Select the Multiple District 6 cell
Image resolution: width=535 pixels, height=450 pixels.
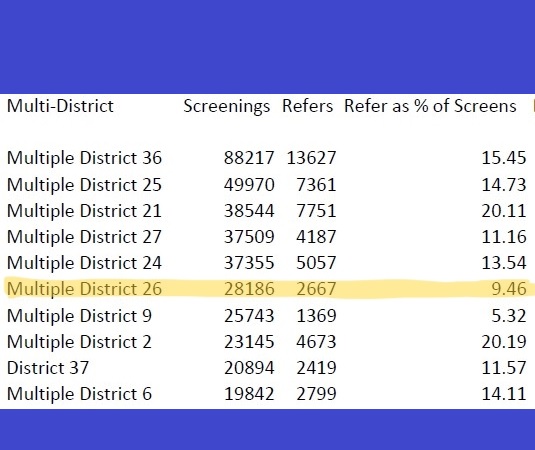(79, 394)
